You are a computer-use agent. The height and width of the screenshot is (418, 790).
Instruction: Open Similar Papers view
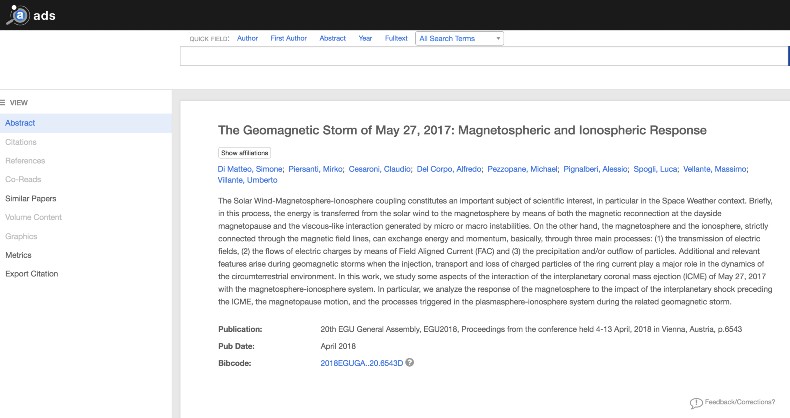pyautogui.click(x=31, y=198)
